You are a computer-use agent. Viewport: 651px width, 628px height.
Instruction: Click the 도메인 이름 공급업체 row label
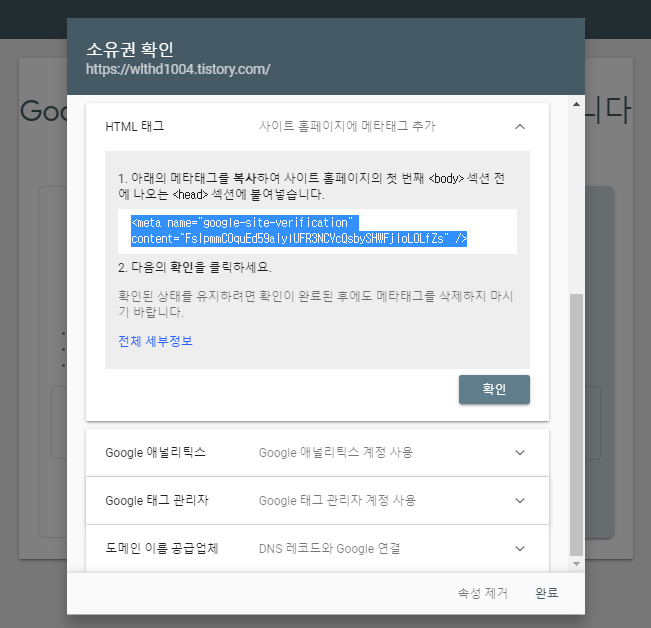point(162,549)
